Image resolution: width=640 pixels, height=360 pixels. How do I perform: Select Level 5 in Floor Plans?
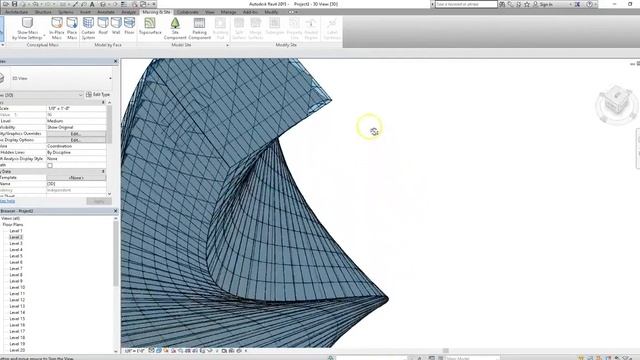(x=16, y=256)
